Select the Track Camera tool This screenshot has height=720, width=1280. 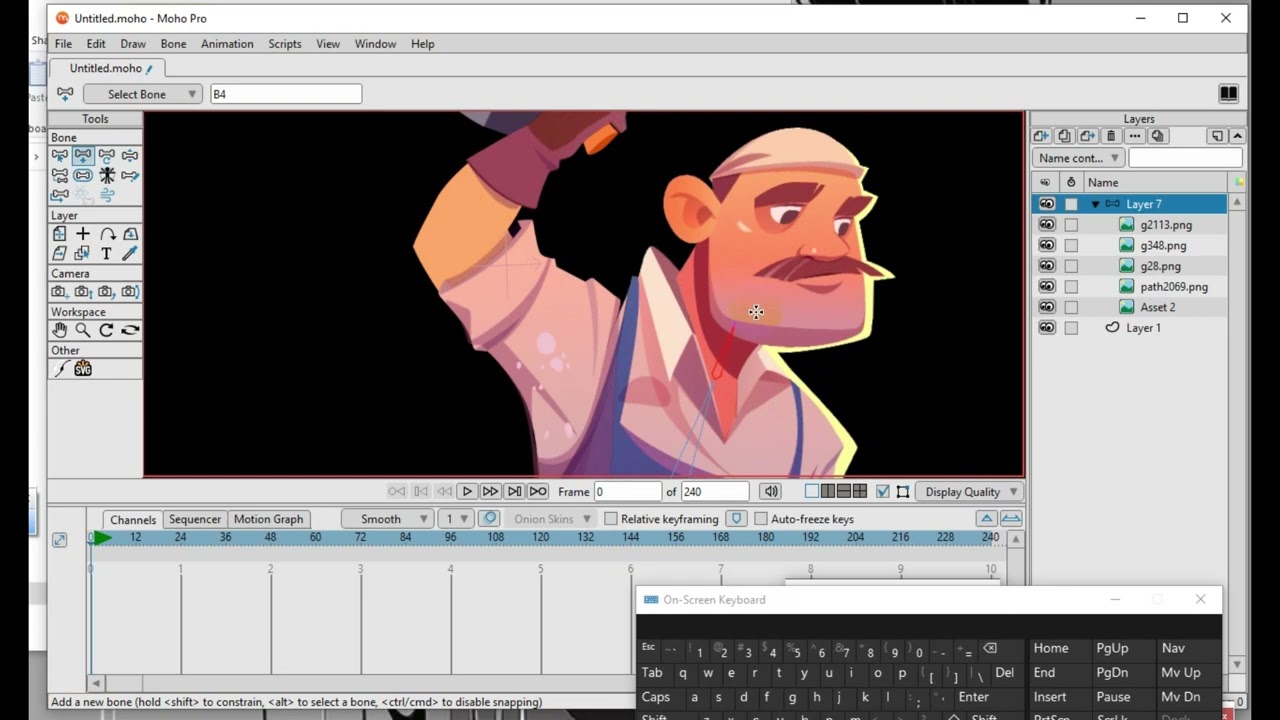tap(60, 292)
